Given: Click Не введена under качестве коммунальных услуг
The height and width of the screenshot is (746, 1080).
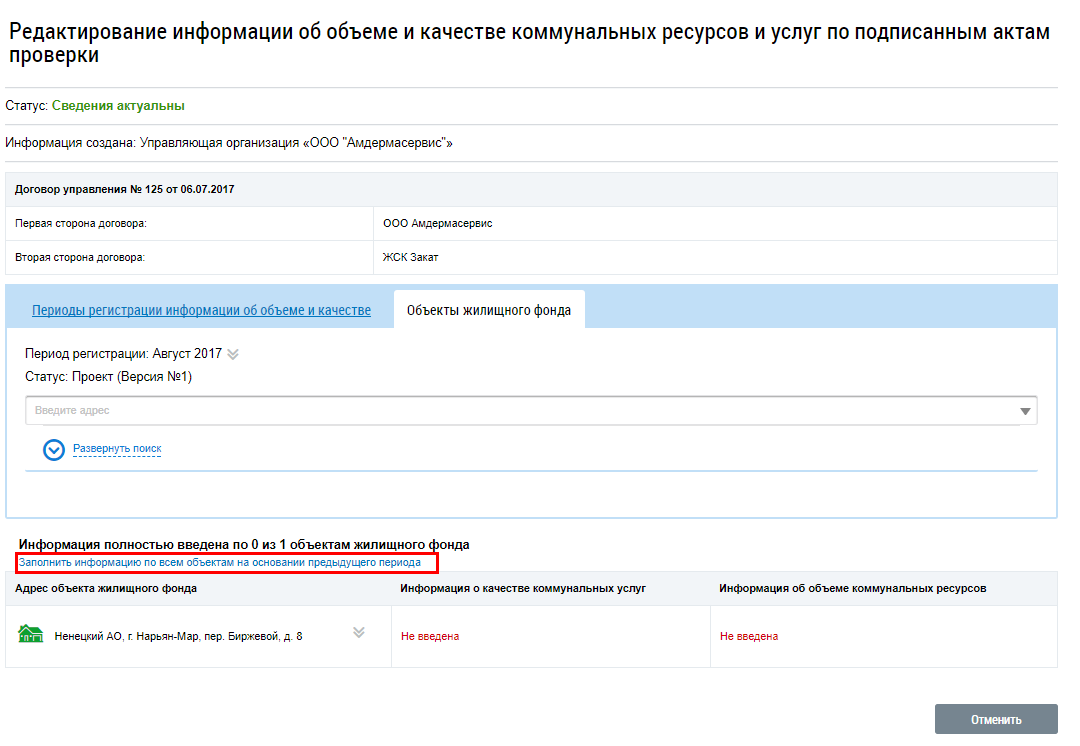Looking at the screenshot, I should [x=430, y=636].
